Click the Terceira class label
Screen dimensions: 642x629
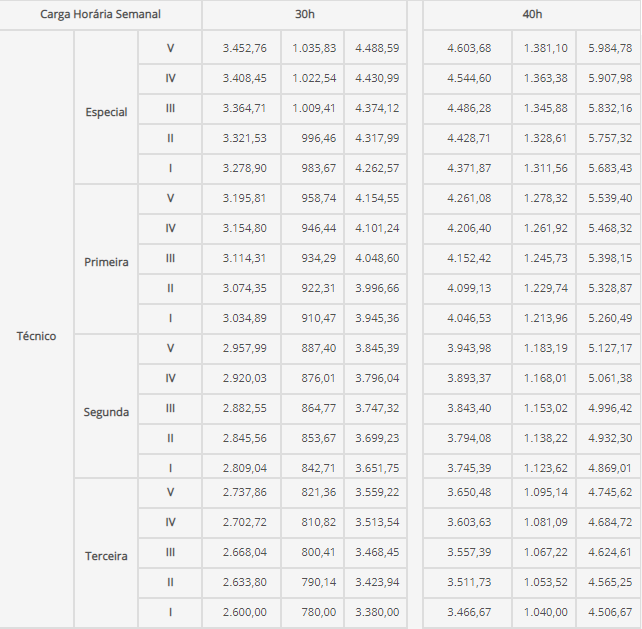pyautogui.click(x=106, y=556)
